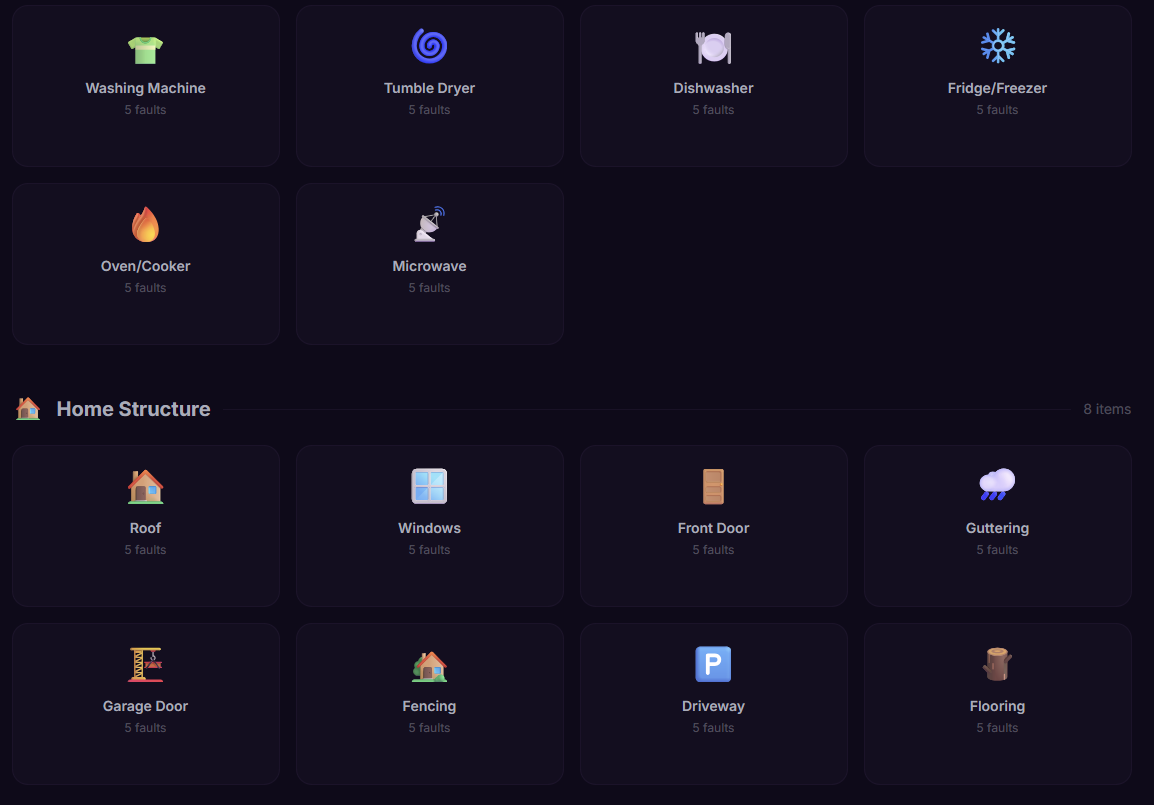Viewport: 1154px width, 805px height.
Task: Choose the Fridge/Freezer card
Action: point(998,86)
